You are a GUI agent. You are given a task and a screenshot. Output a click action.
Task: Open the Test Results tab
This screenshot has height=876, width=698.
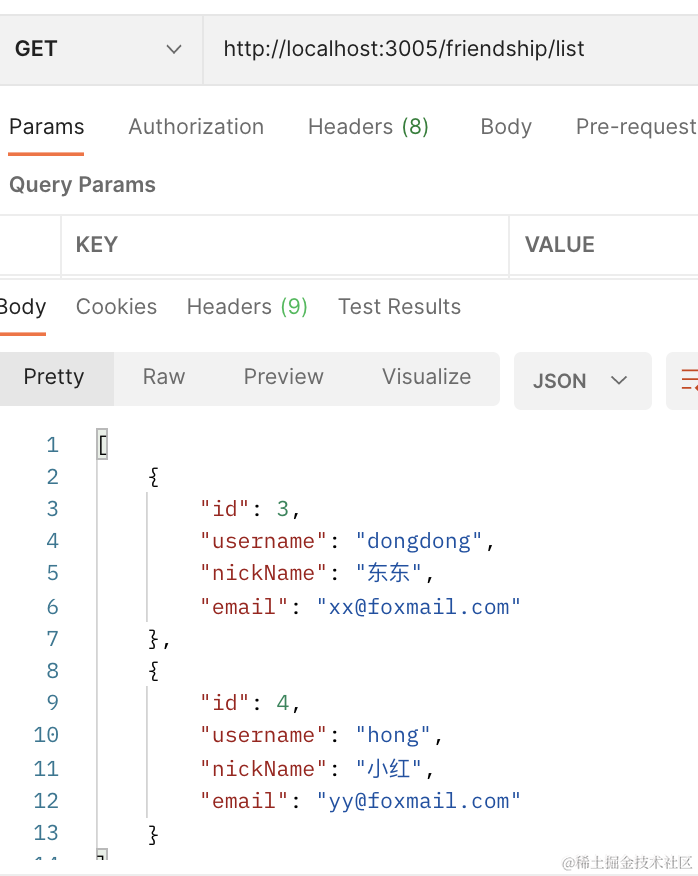(x=399, y=307)
